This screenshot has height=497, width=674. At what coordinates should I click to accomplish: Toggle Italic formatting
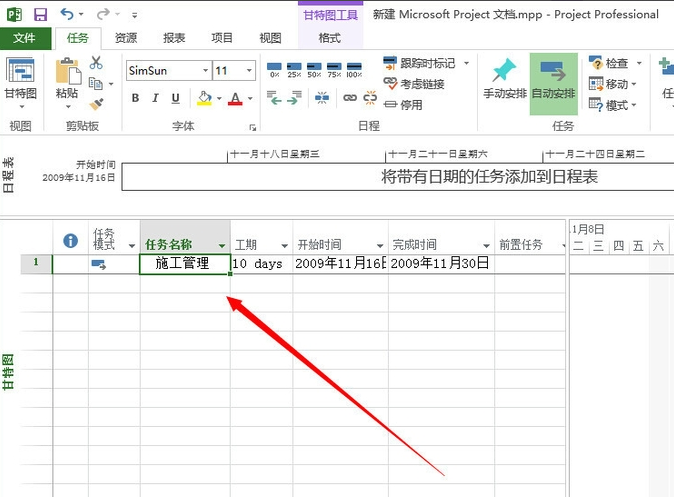pyautogui.click(x=155, y=98)
